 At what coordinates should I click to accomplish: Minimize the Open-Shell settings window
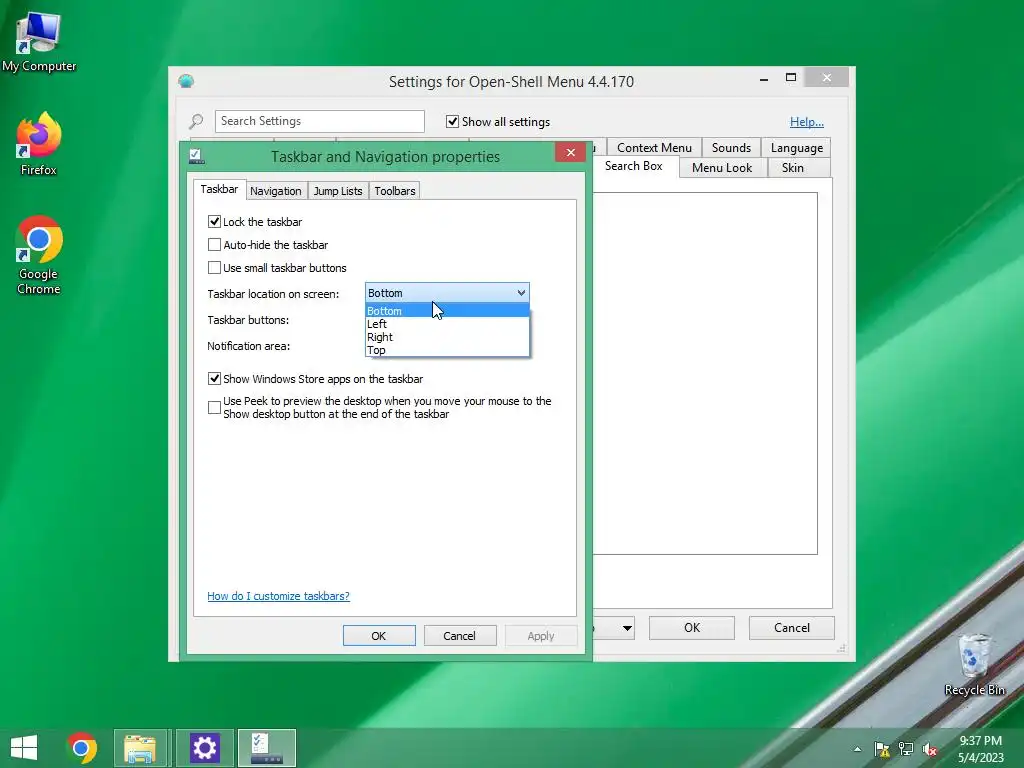pos(763,78)
